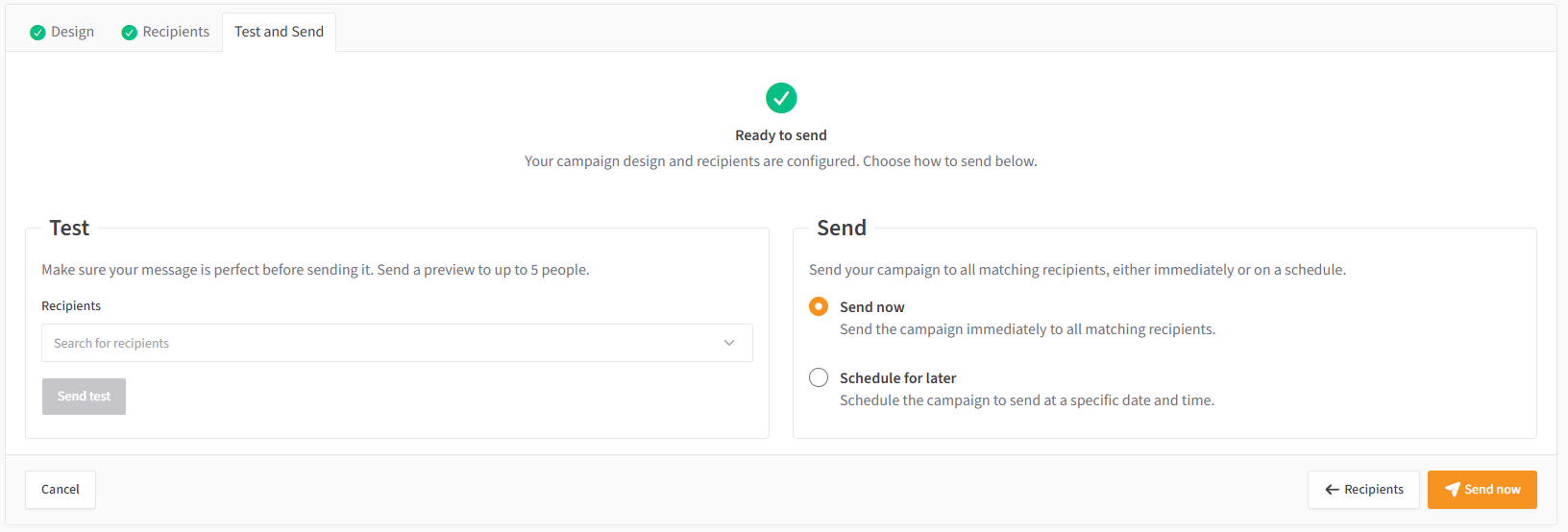Open the Test and Send tab
This screenshot has height=532, width=1568.
coord(279,32)
